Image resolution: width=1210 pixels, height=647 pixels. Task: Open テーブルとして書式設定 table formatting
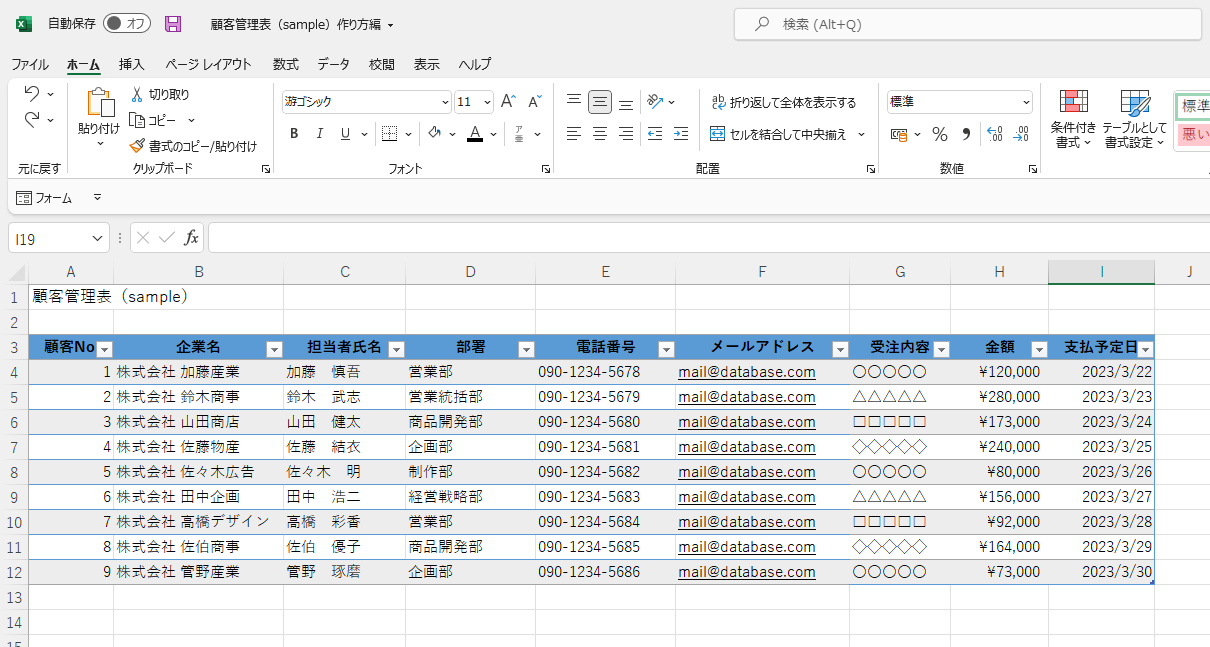point(1135,119)
